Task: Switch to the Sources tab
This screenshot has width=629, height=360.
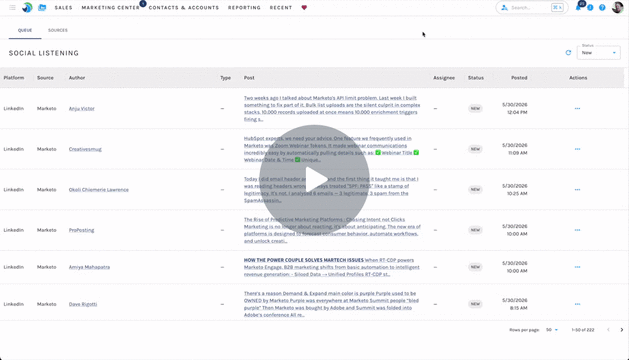Action: 58,31
